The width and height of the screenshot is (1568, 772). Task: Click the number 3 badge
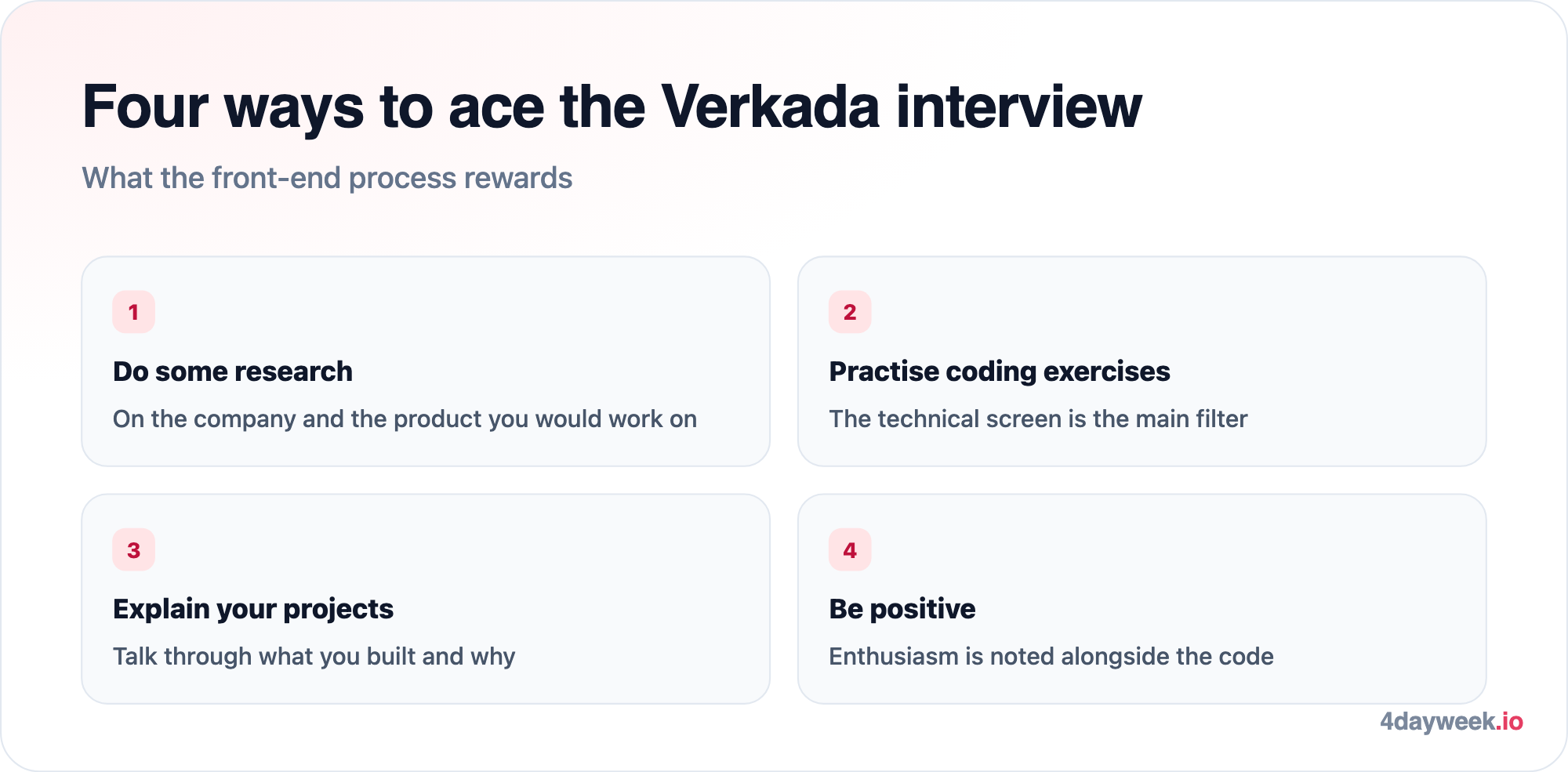133,549
